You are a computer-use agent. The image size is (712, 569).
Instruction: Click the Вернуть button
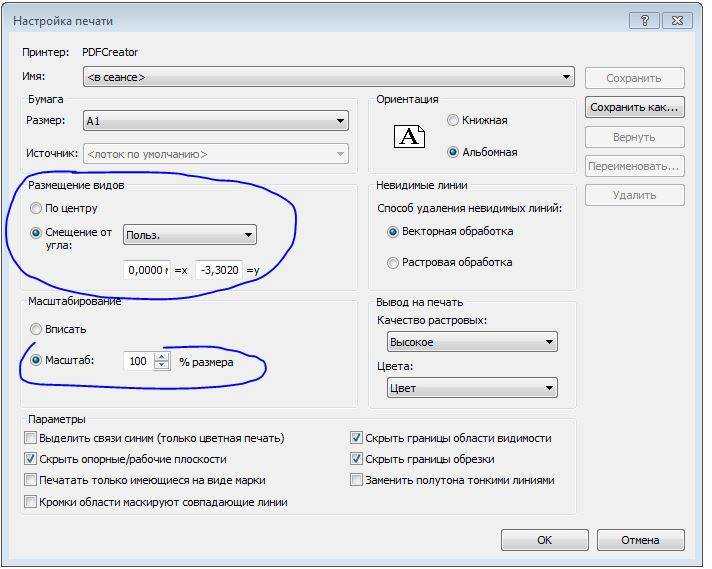[x=634, y=137]
